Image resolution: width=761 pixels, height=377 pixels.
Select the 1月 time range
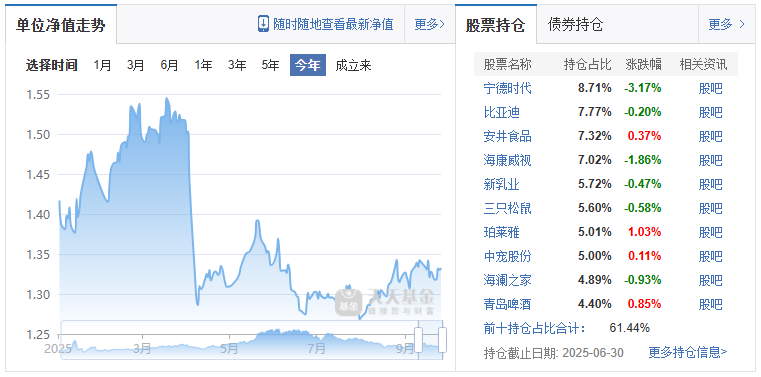pyautogui.click(x=102, y=66)
